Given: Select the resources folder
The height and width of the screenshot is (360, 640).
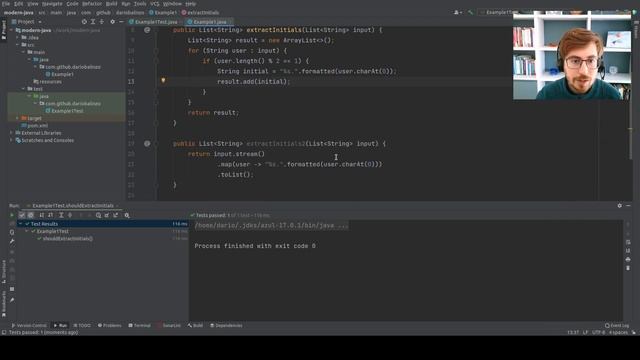Looking at the screenshot, I should pos(47,82).
